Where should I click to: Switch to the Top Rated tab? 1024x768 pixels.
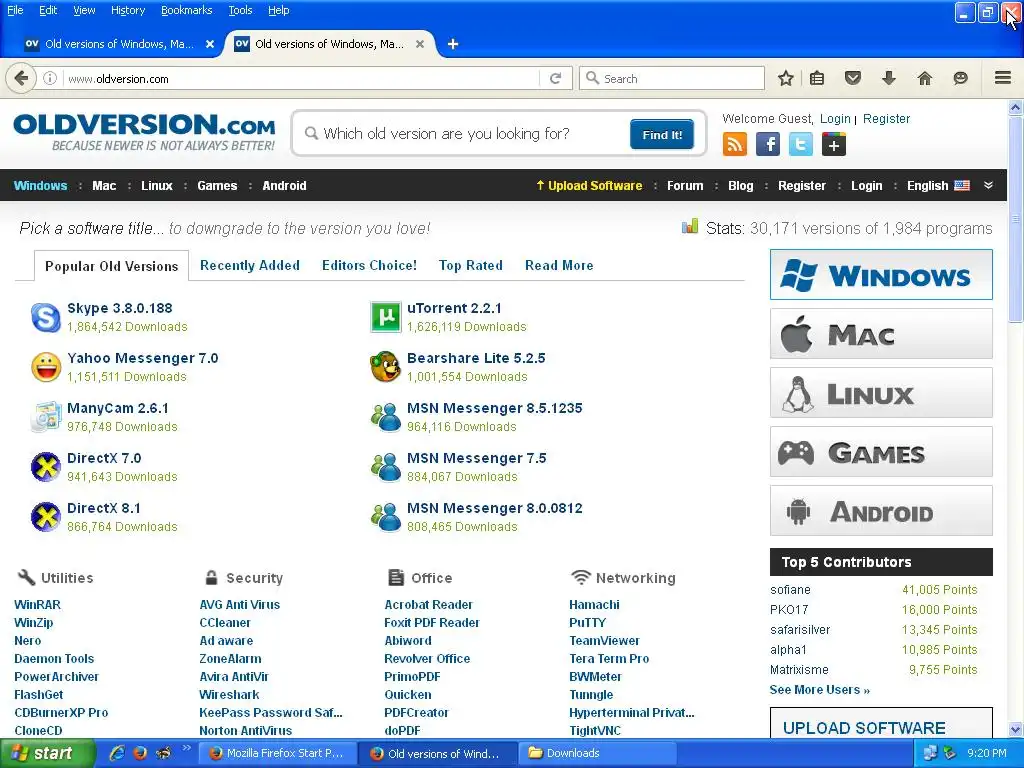471,265
